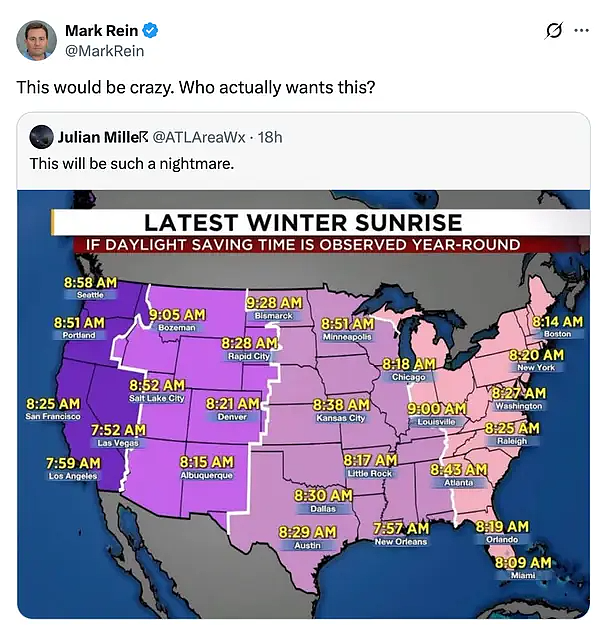Screen dimensions: 600x625
Task: Click the blue verified badge
Action: (150, 31)
